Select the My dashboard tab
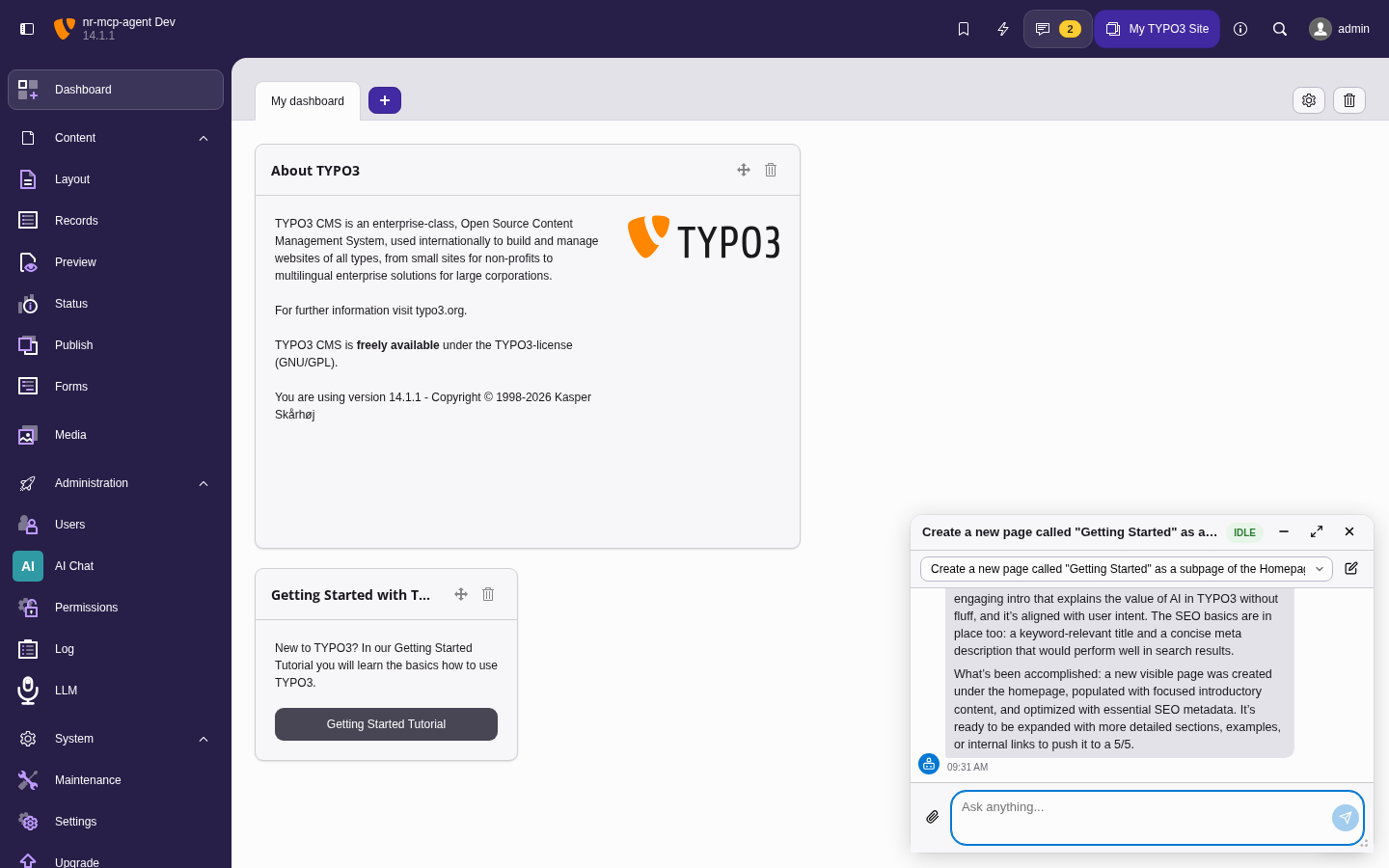 point(308,101)
